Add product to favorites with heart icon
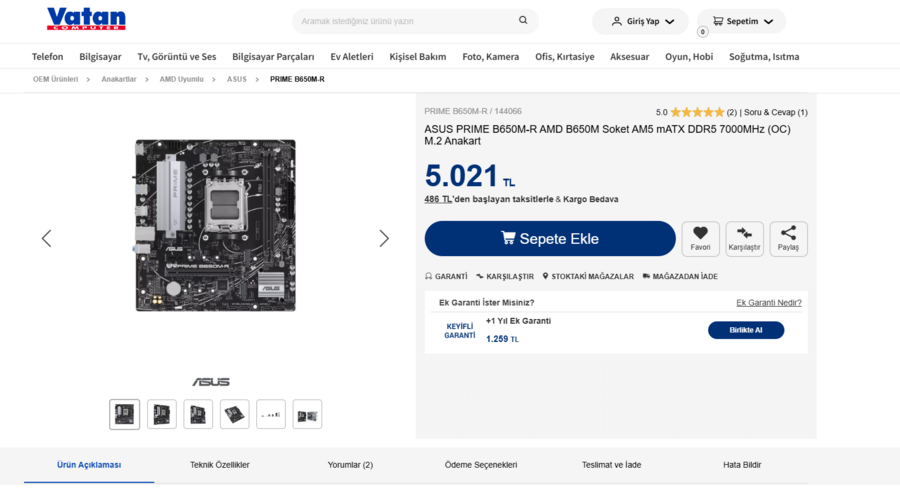This screenshot has width=900, height=490. [x=700, y=234]
